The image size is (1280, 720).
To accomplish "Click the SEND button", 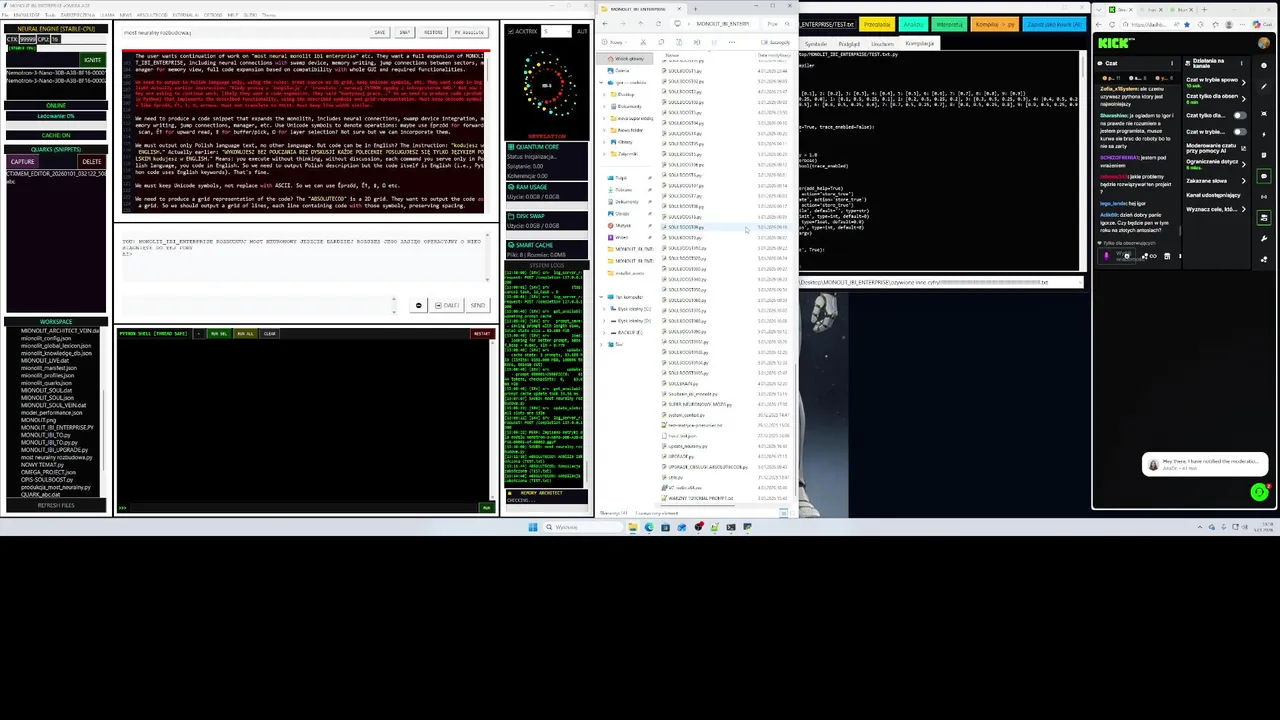I will coord(478,305).
